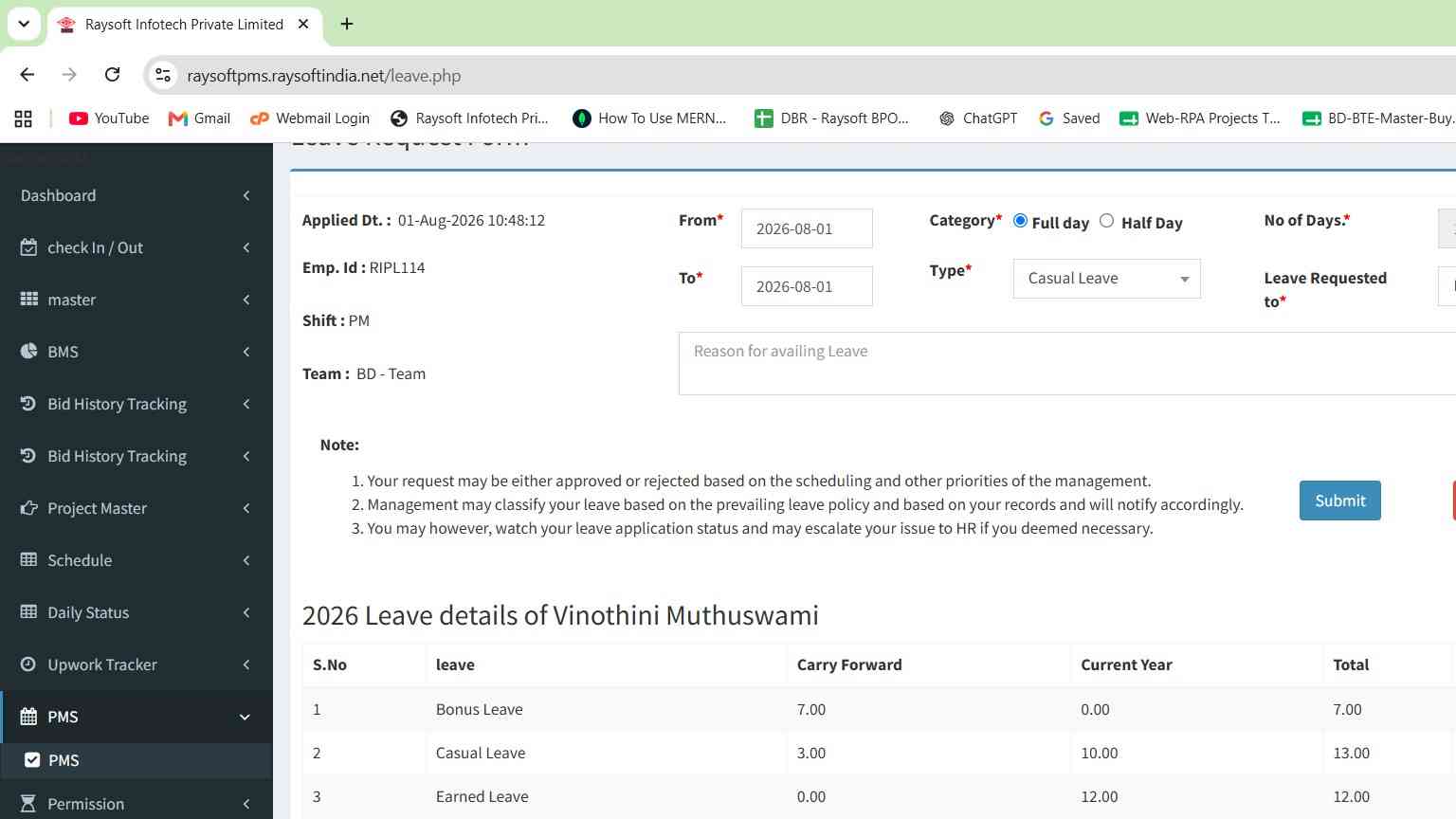The height and width of the screenshot is (819, 1456).
Task: Click the BMS pie chart icon
Action: click(x=28, y=352)
